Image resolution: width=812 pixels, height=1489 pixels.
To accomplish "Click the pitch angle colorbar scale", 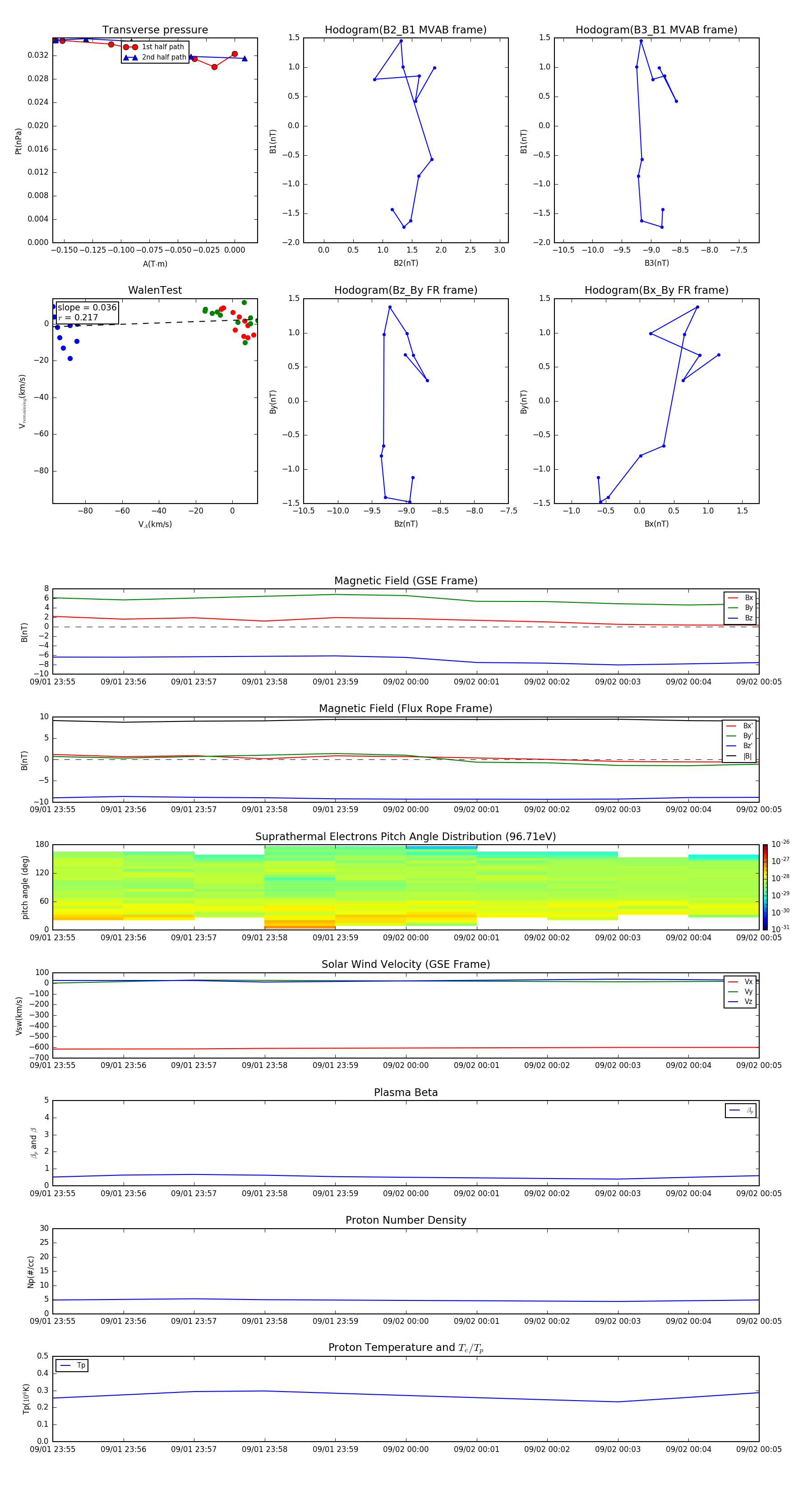I will pos(765,887).
